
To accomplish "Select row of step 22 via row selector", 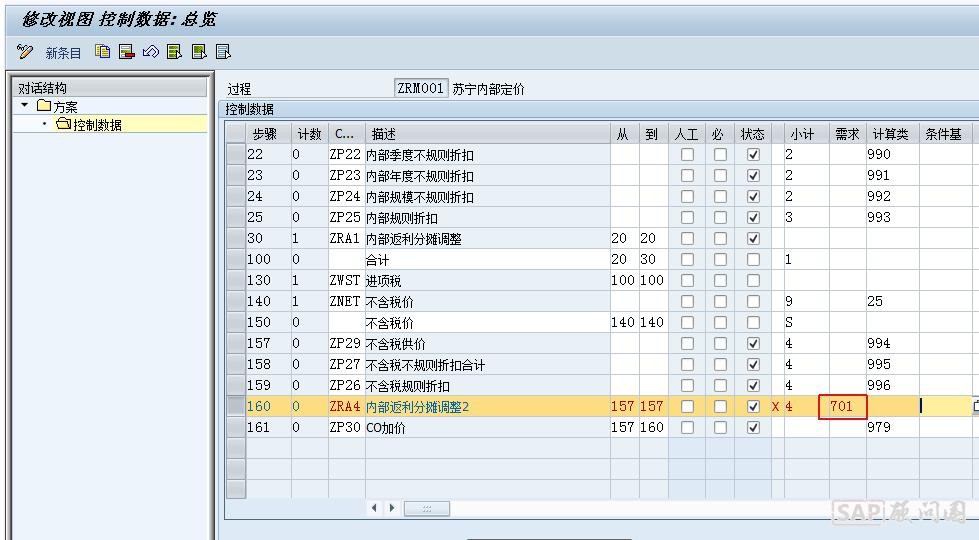I will [236, 154].
